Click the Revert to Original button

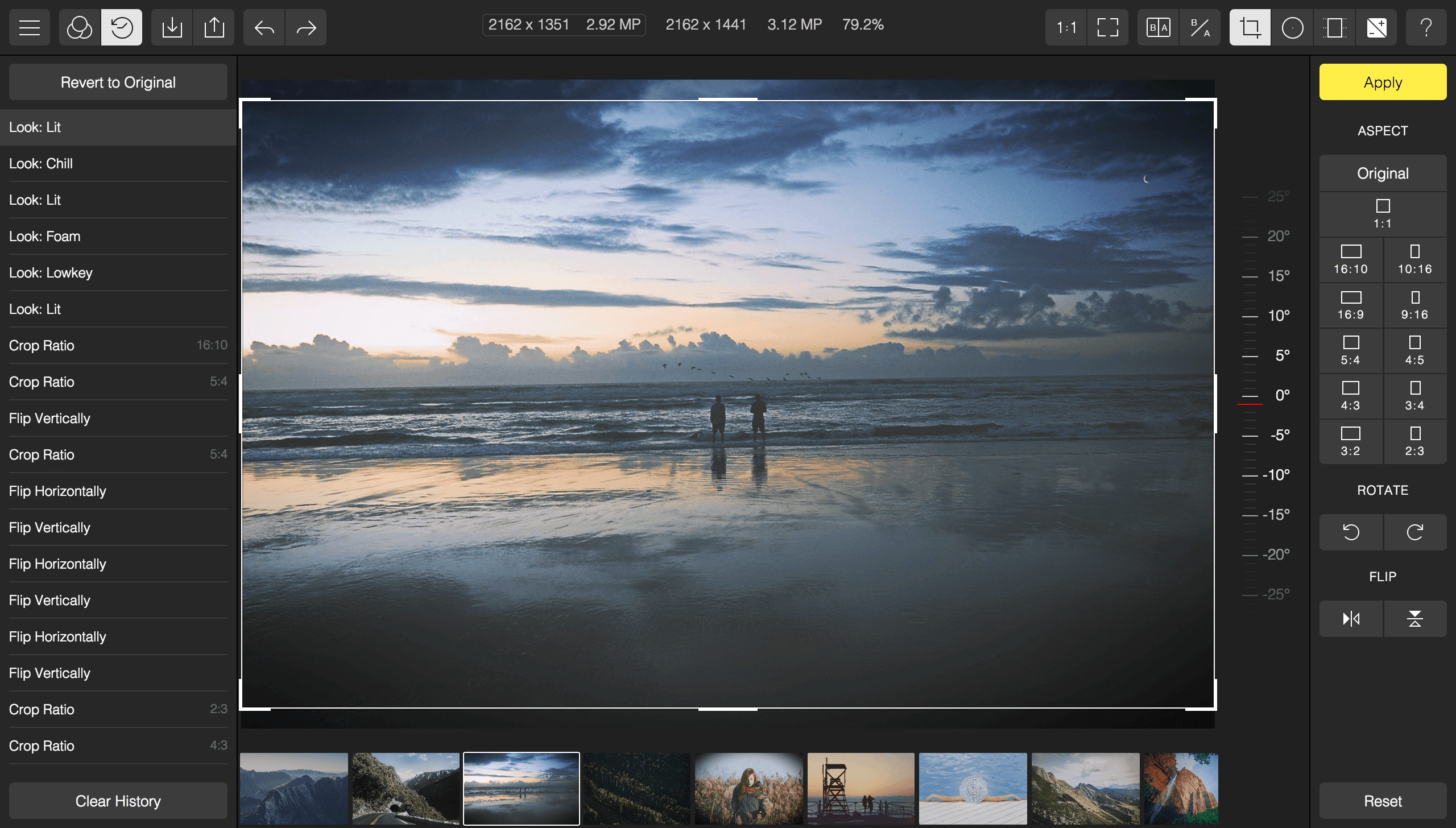117,82
